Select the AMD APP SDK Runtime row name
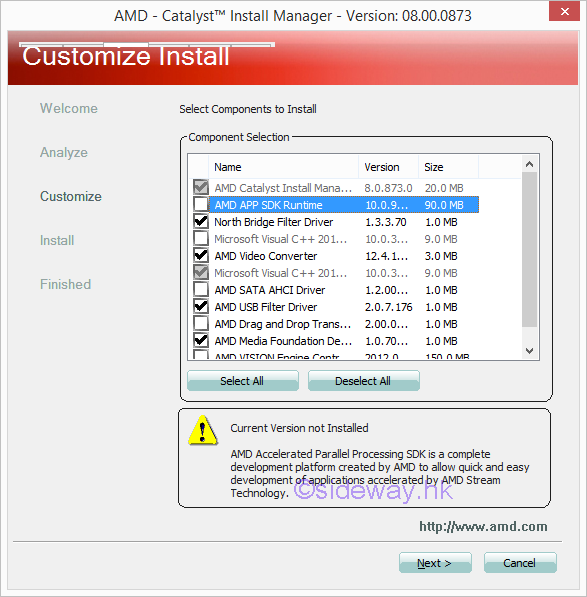 click(x=268, y=205)
